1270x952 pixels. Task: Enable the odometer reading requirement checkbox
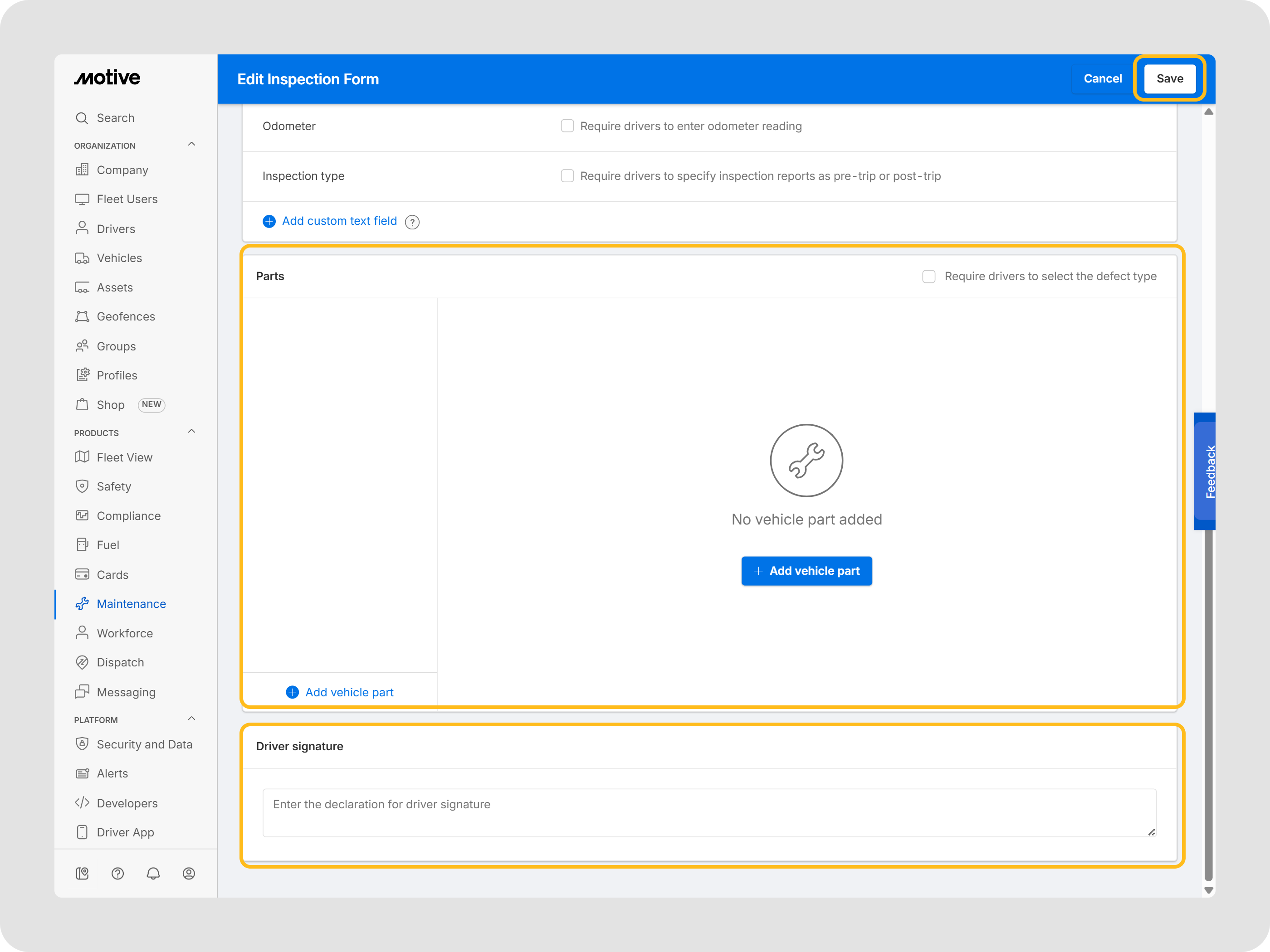click(567, 126)
